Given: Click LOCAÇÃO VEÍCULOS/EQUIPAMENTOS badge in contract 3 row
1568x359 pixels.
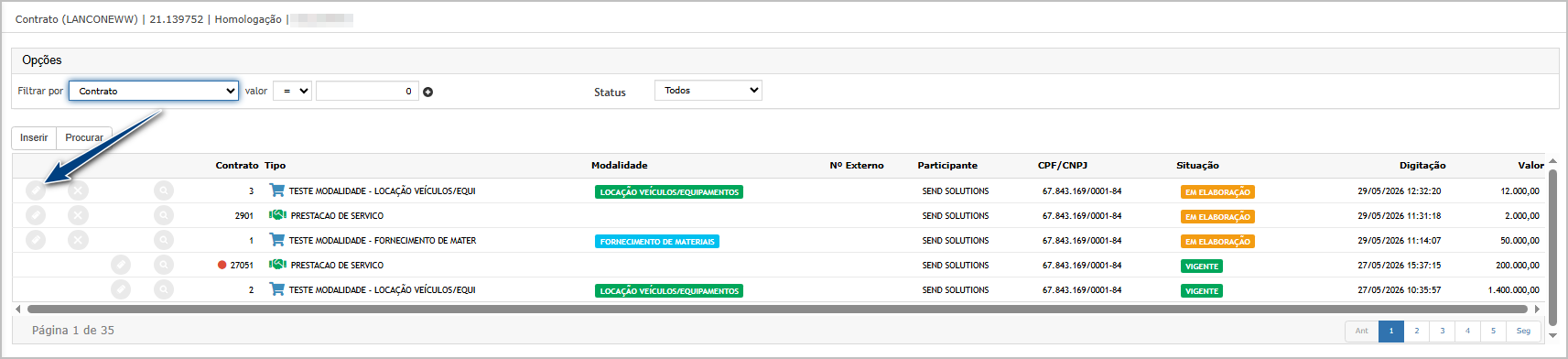Looking at the screenshot, I should (669, 192).
